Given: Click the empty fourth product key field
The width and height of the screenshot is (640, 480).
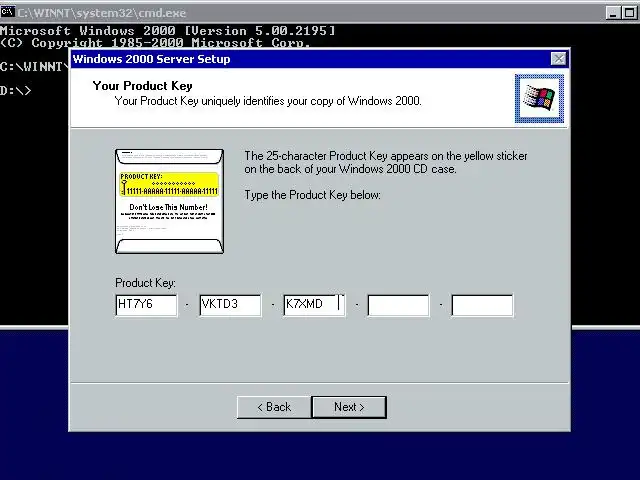Looking at the screenshot, I should pos(398,305).
